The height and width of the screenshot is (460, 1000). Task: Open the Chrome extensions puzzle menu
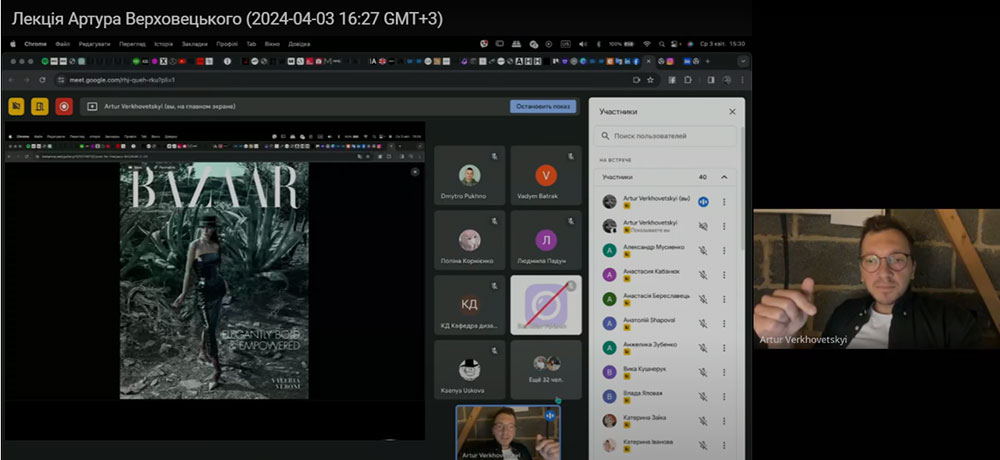tap(688, 80)
